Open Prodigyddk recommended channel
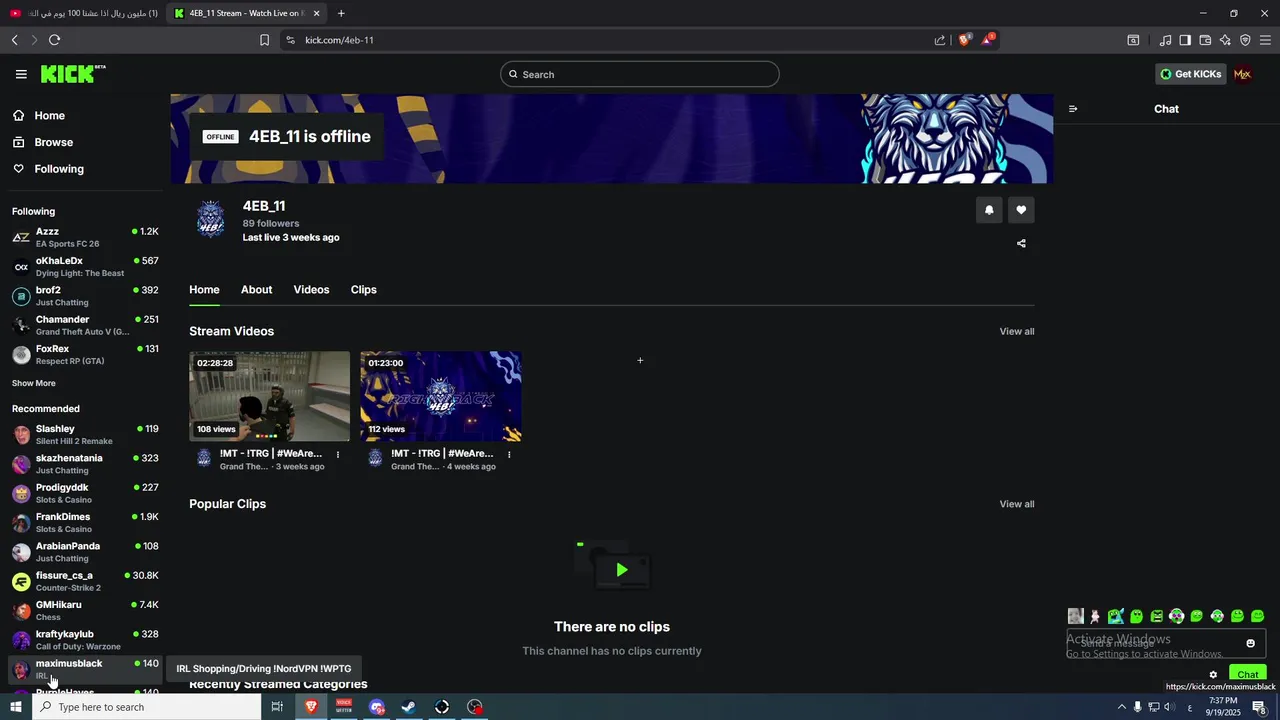 [84, 493]
